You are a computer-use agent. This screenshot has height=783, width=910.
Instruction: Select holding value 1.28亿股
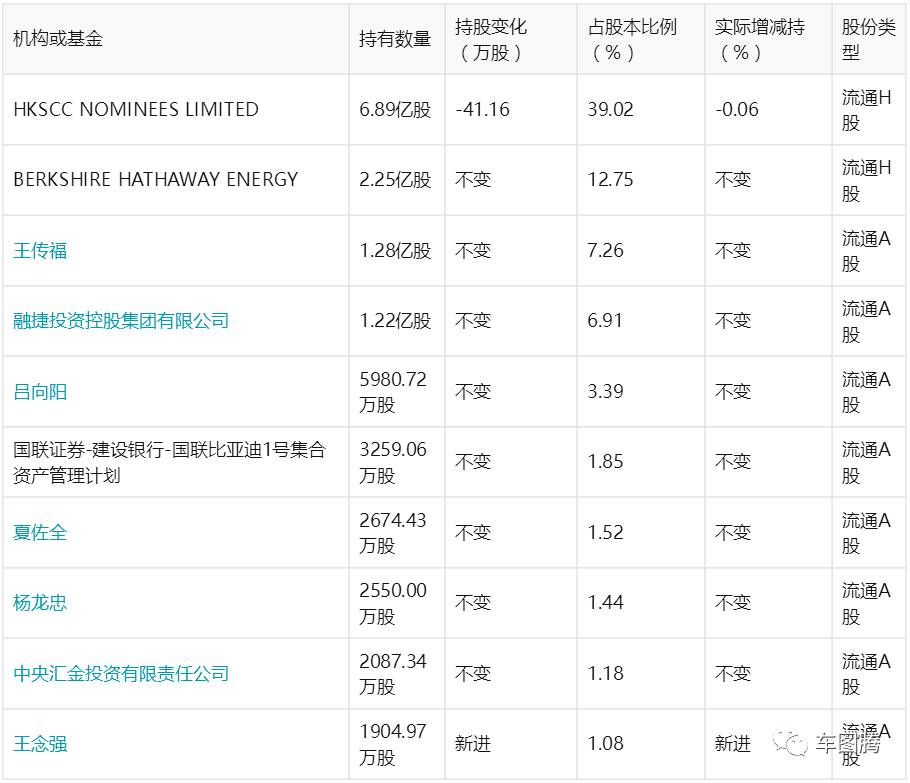395,251
